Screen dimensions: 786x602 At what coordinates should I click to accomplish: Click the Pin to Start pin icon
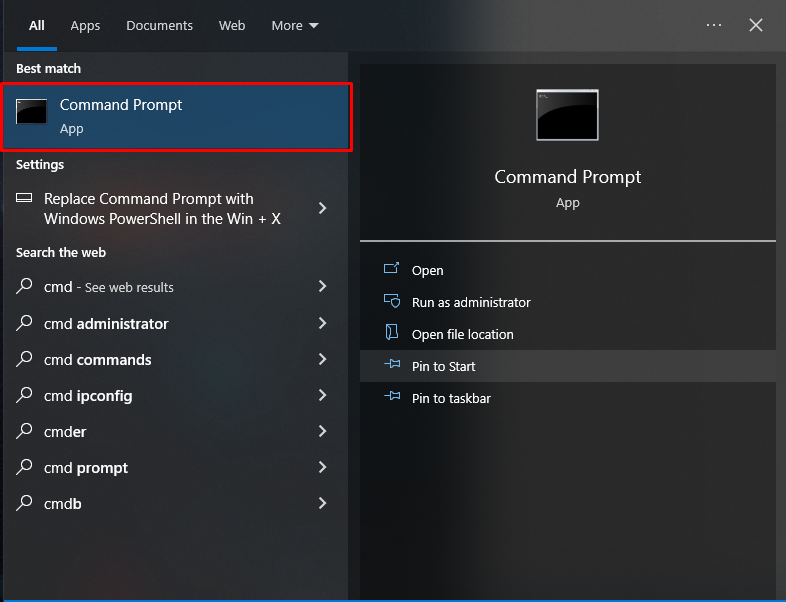pos(392,366)
